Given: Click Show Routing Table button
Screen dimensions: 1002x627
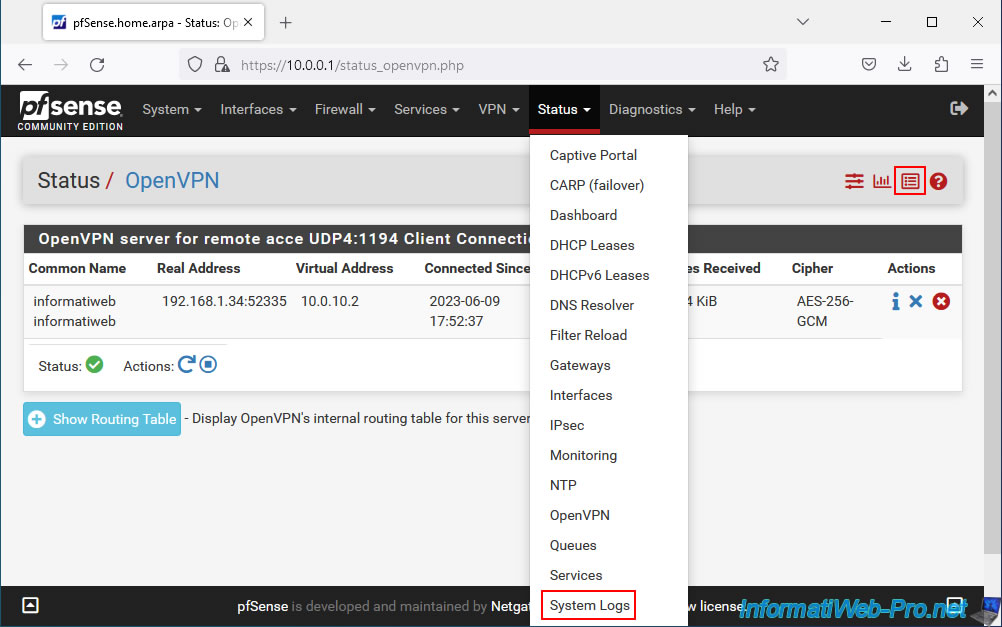Looking at the screenshot, I should [102, 419].
